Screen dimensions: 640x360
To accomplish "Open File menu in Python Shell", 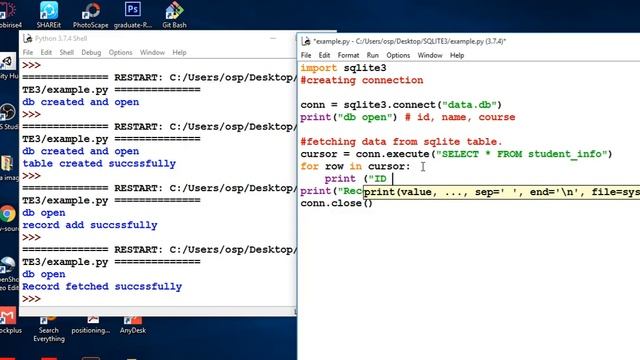I will pyautogui.click(x=28, y=52).
